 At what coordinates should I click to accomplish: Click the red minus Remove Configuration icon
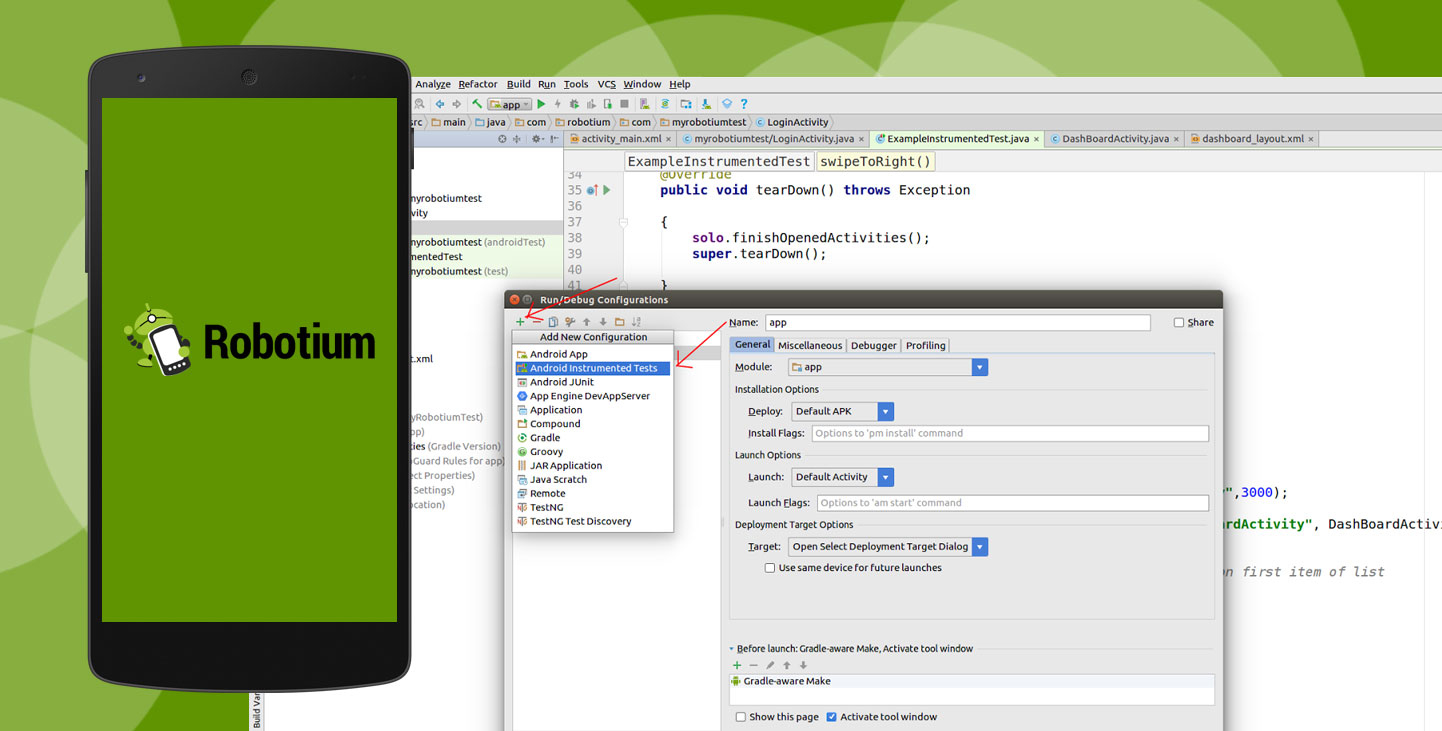pyautogui.click(x=537, y=322)
